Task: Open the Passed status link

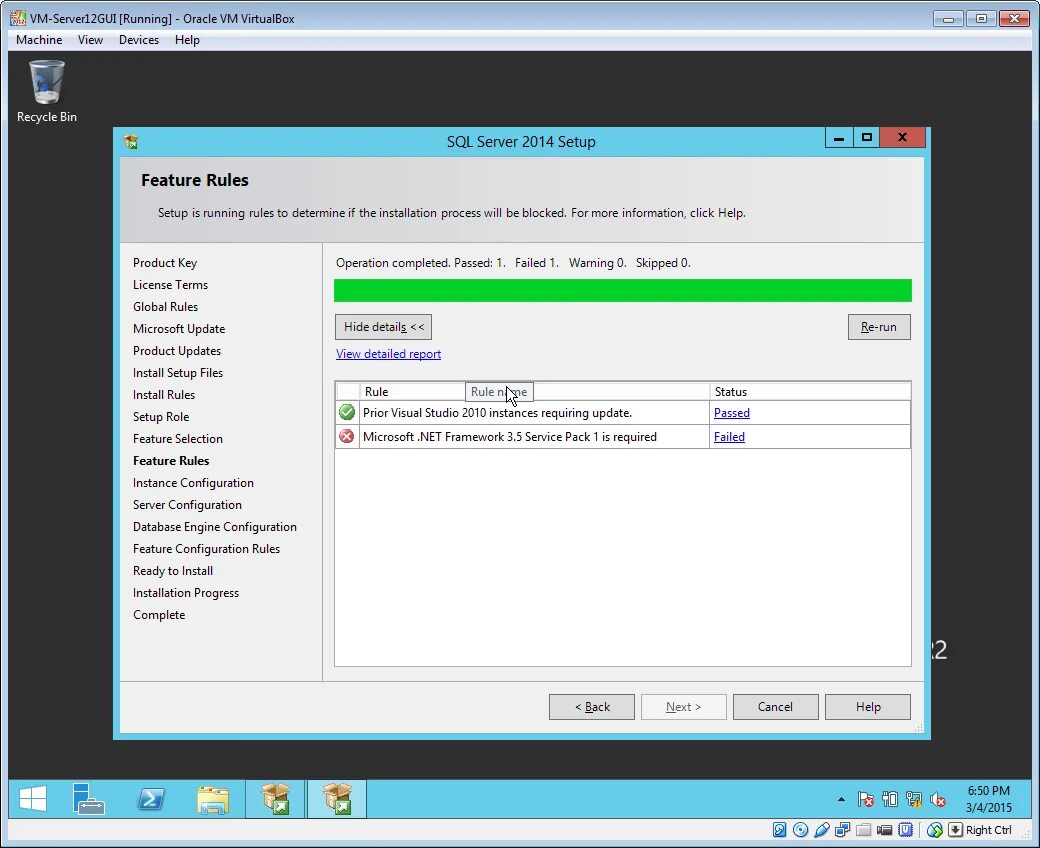Action: click(x=732, y=413)
